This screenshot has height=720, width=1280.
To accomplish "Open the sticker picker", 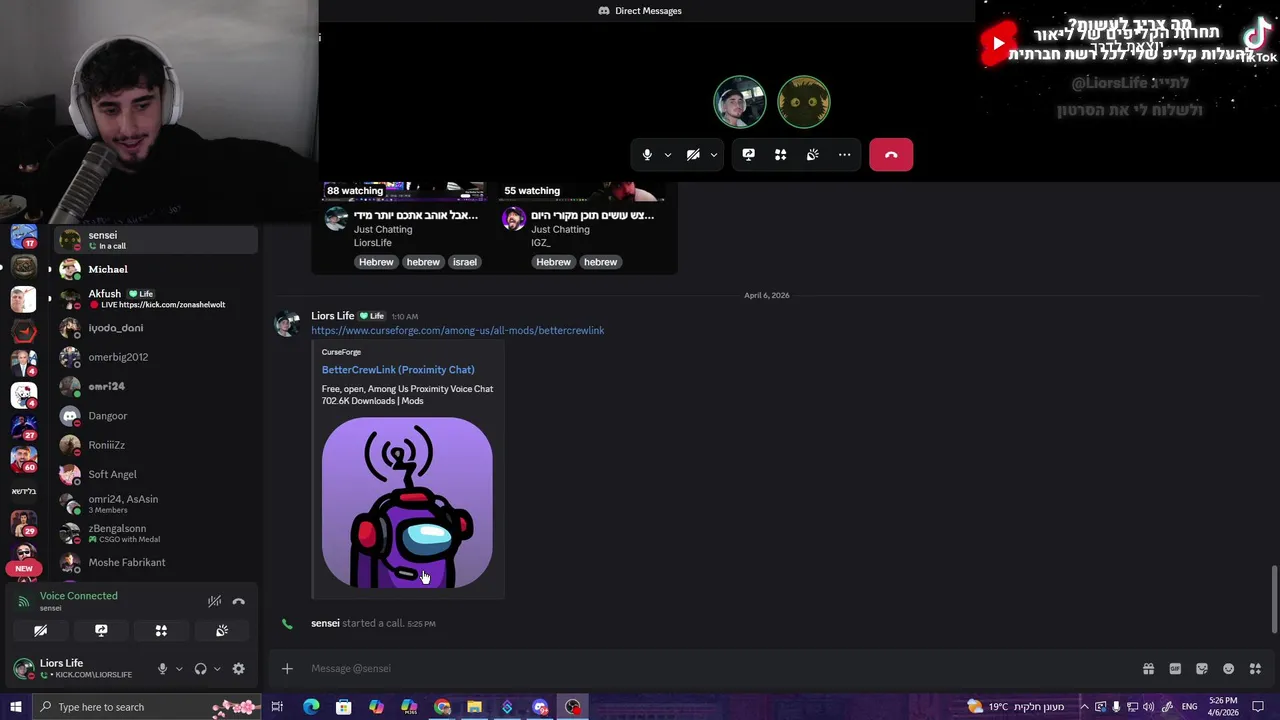I will click(1202, 669).
